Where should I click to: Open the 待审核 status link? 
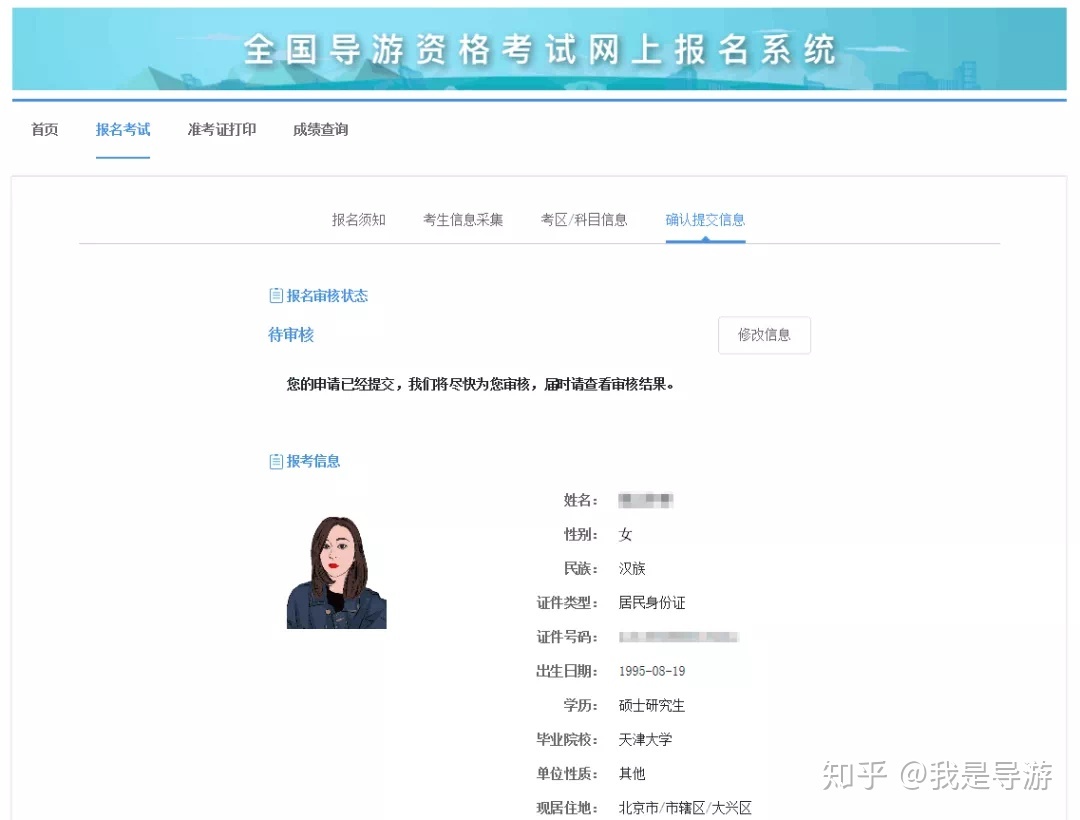290,334
